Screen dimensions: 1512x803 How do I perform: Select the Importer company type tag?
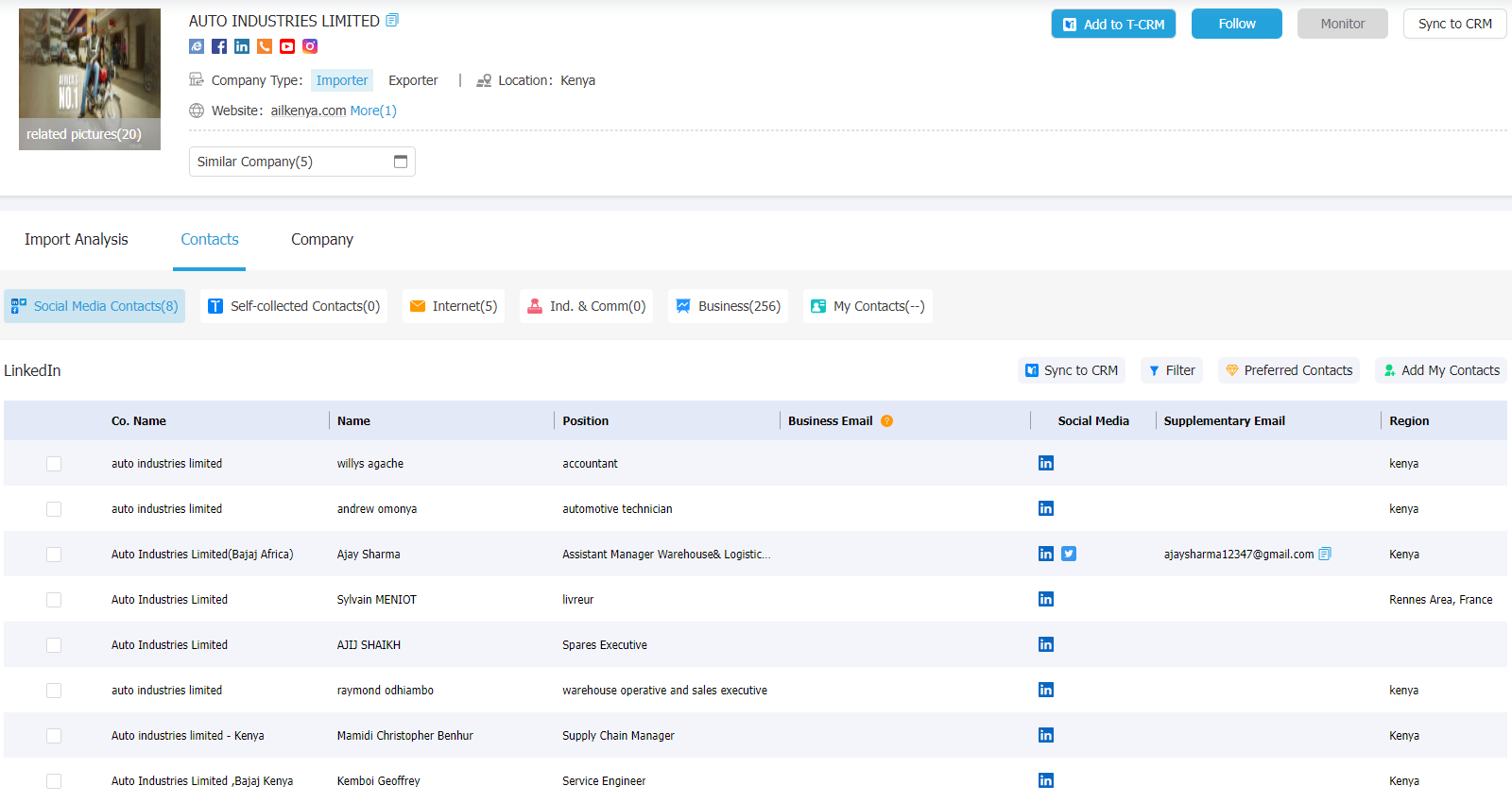click(x=342, y=80)
